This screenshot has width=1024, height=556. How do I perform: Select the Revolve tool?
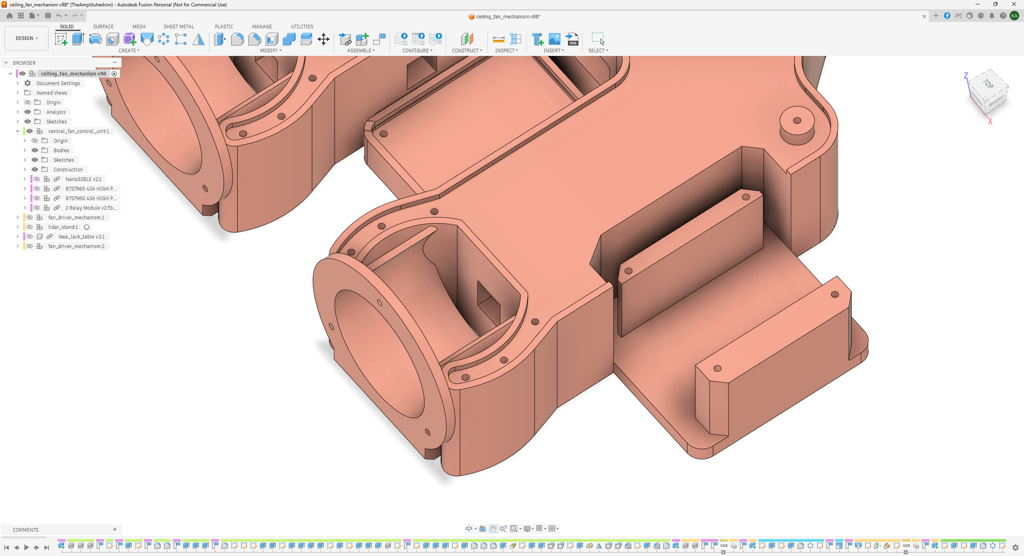click(x=95, y=39)
